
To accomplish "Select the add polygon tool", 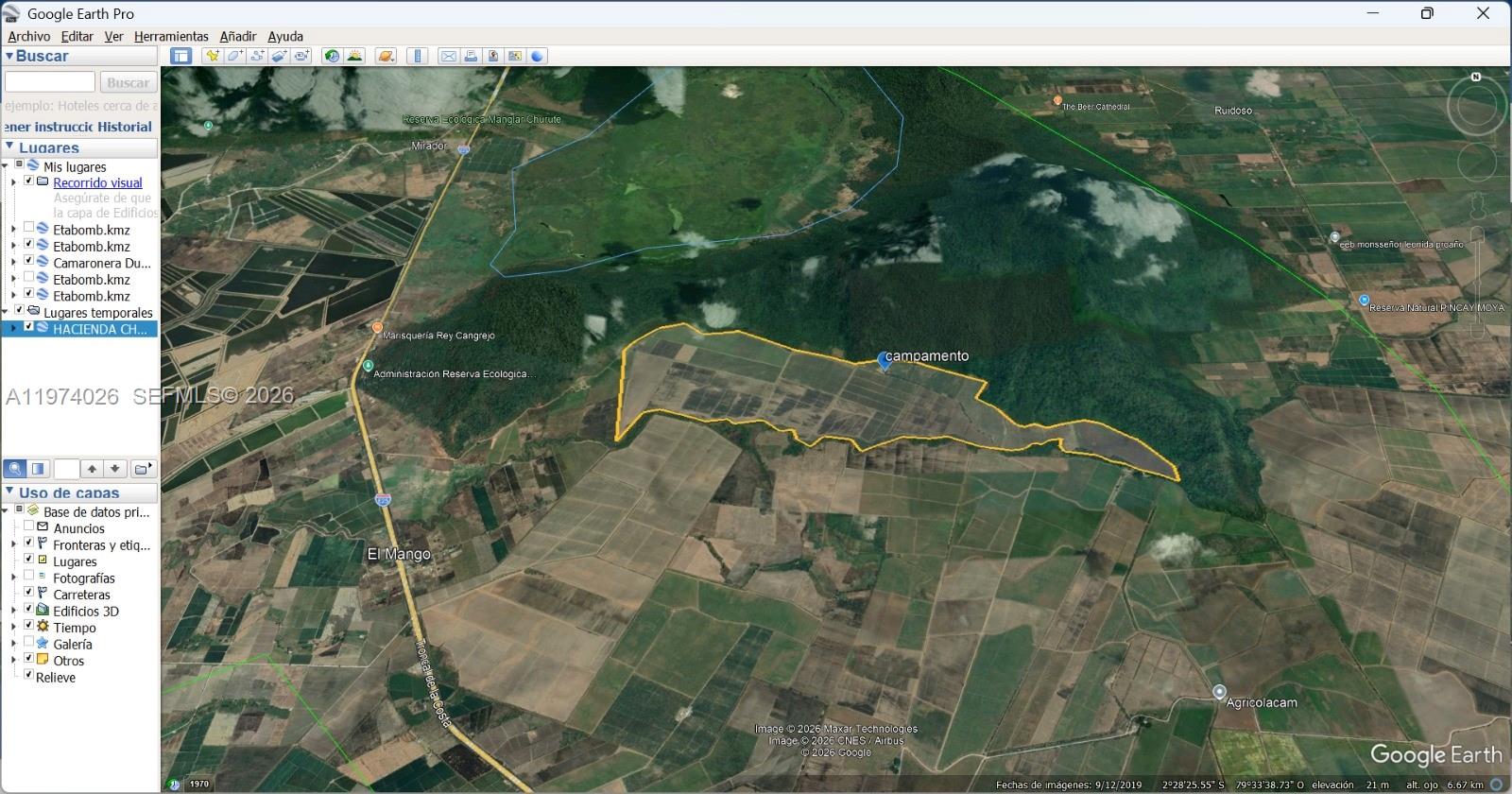I will click(x=234, y=56).
